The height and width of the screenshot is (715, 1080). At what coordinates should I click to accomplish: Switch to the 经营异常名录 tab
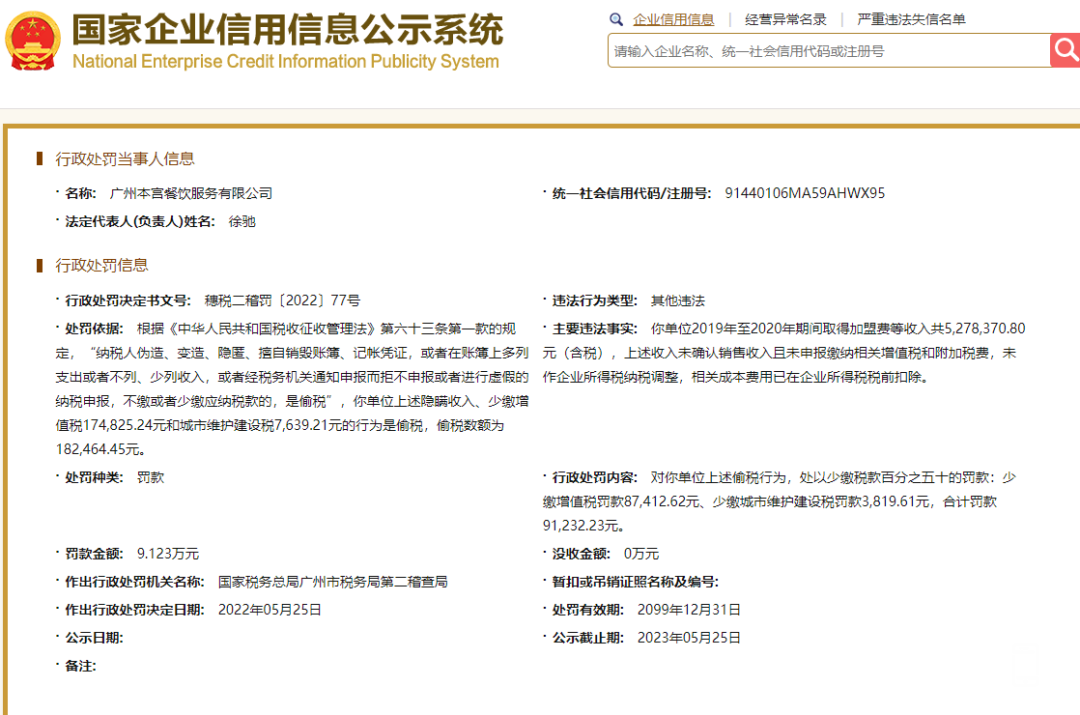[785, 20]
